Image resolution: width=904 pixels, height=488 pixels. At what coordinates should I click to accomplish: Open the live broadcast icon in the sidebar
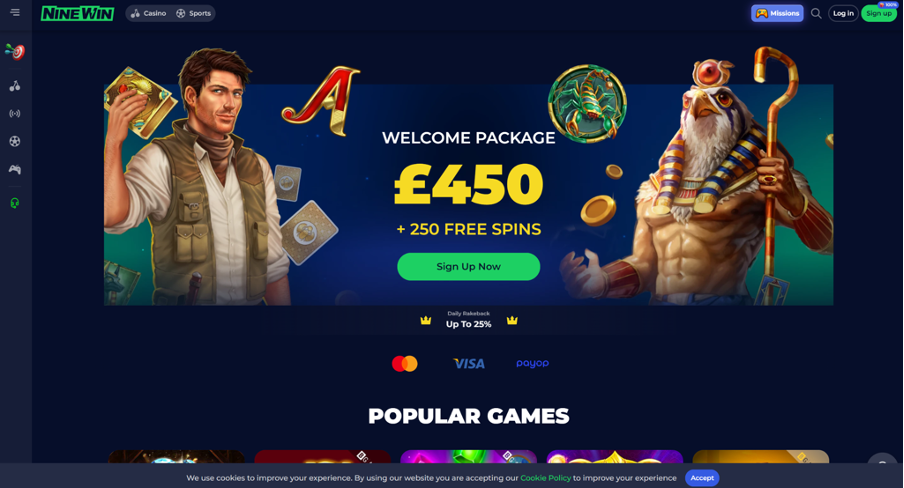point(15,114)
